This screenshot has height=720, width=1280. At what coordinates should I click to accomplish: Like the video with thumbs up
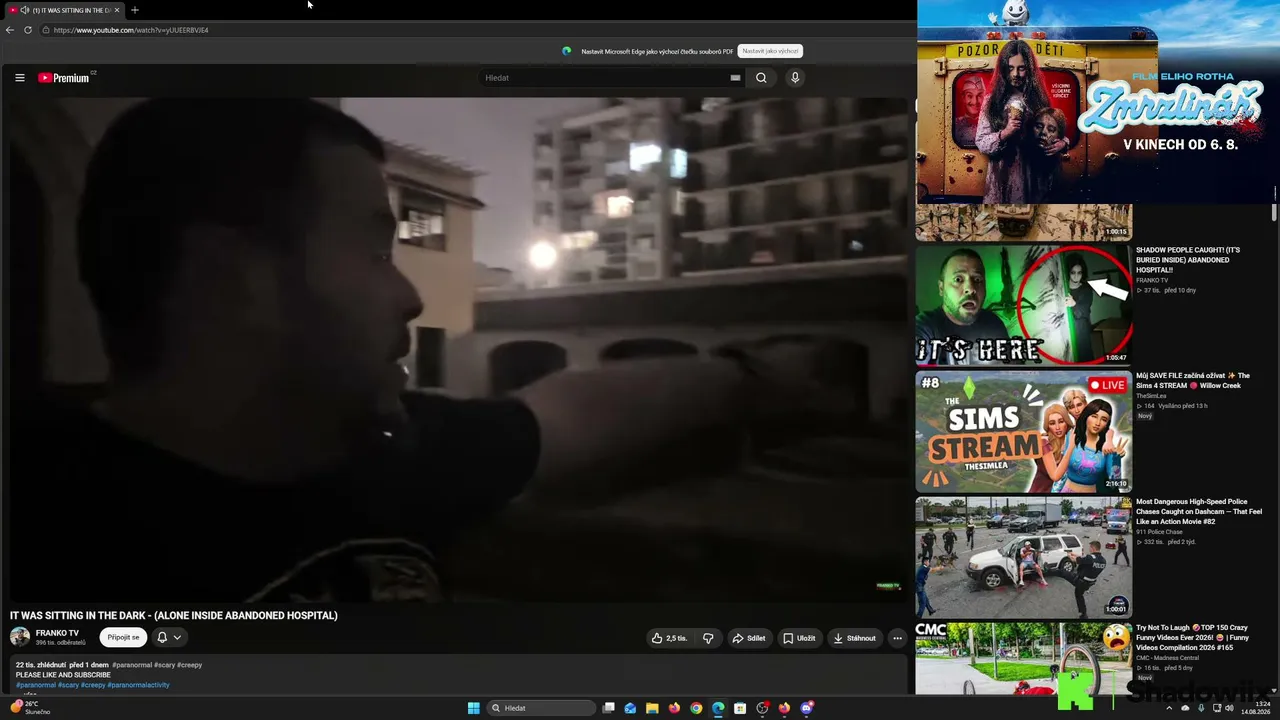[669, 638]
